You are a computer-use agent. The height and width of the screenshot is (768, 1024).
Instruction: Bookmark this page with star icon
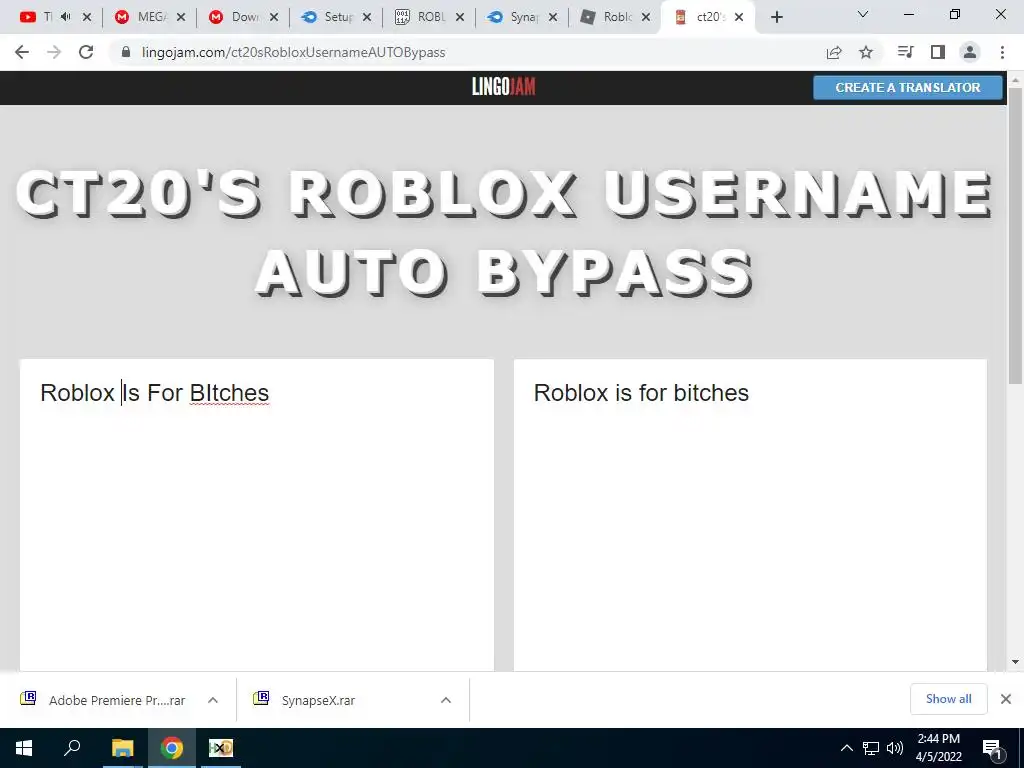tap(866, 52)
